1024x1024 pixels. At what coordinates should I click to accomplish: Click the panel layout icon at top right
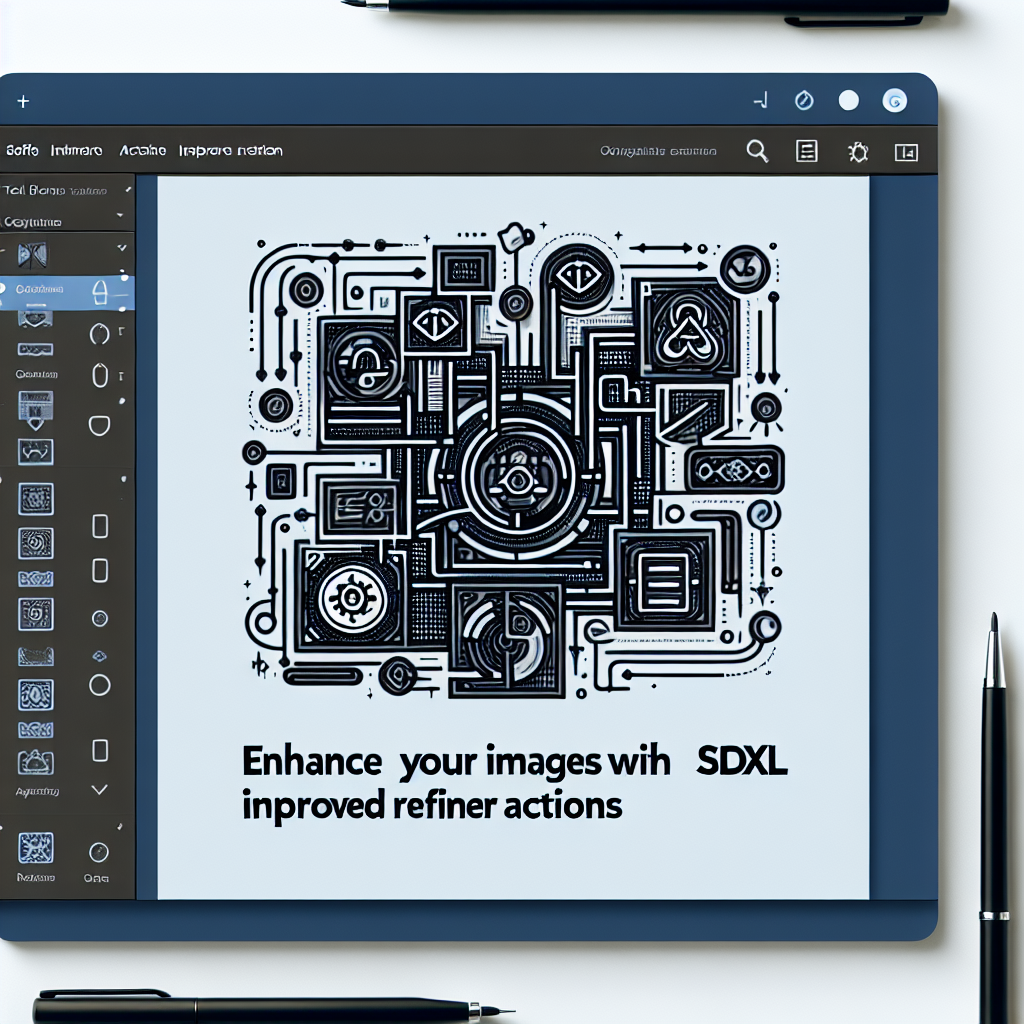(907, 153)
